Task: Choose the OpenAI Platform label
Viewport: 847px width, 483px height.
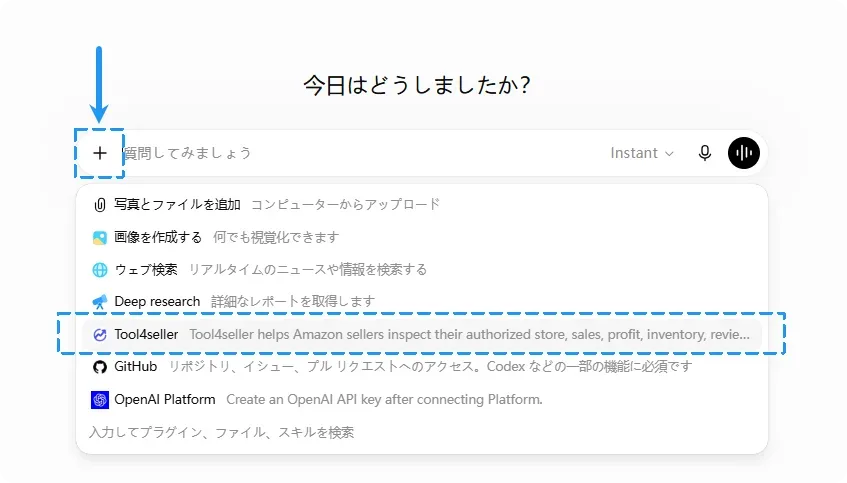Action: (165, 400)
